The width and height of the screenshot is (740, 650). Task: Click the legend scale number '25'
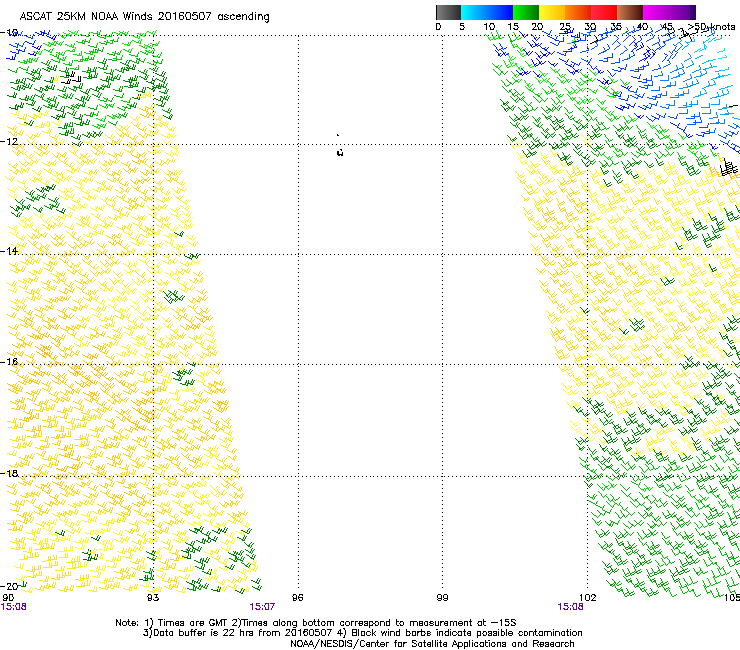pyautogui.click(x=565, y=27)
